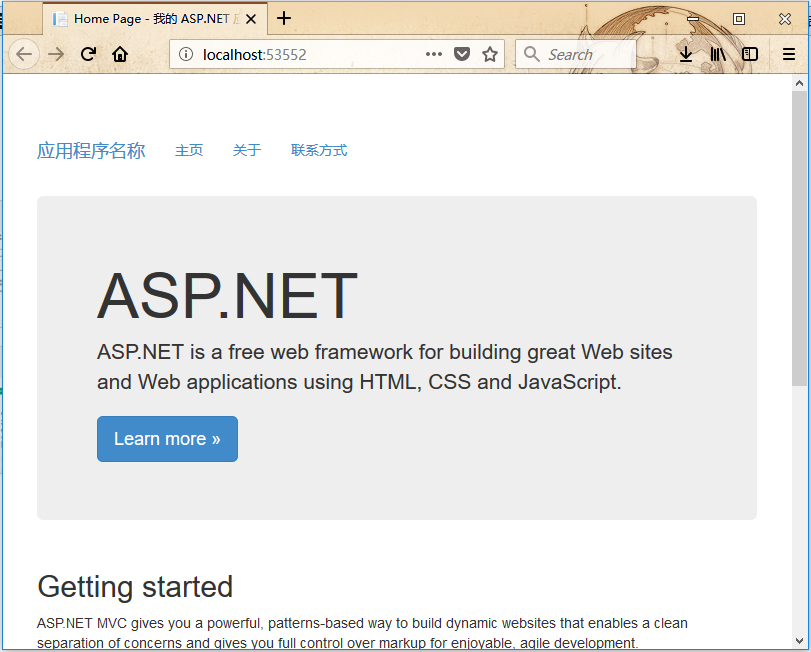Close the Home Page tab
This screenshot has width=811, height=652.
(250, 19)
